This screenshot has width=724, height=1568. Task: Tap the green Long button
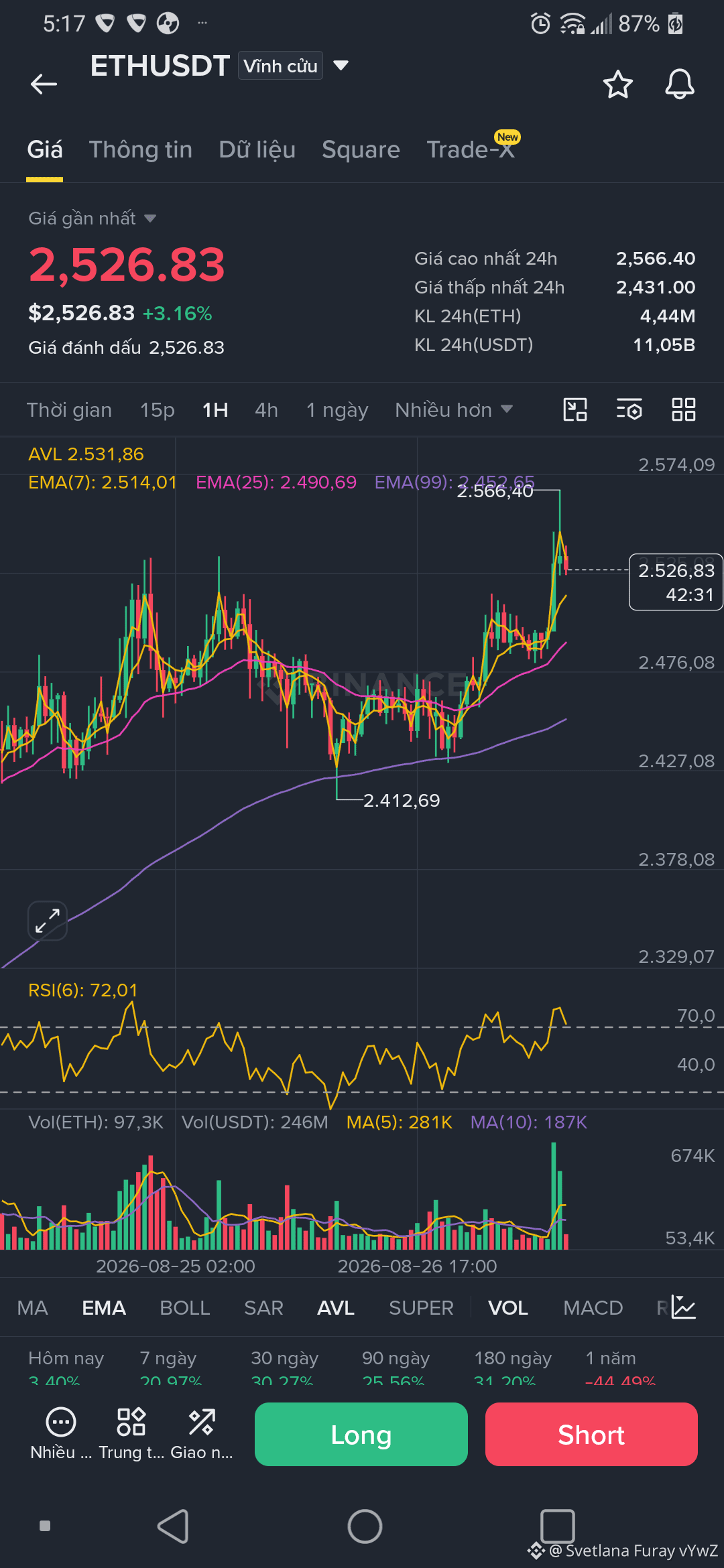pyautogui.click(x=361, y=1434)
